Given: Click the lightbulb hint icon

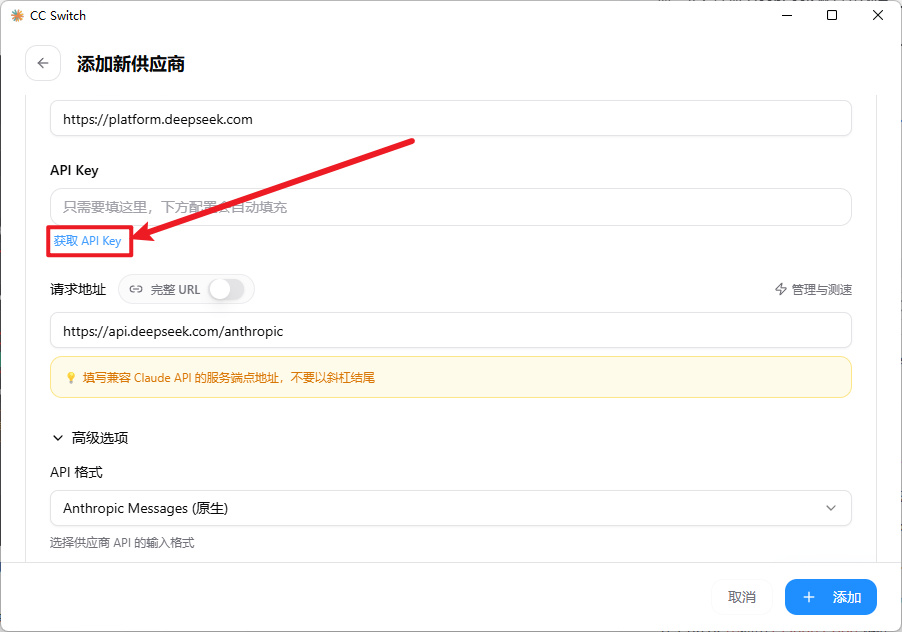Looking at the screenshot, I should (71, 377).
